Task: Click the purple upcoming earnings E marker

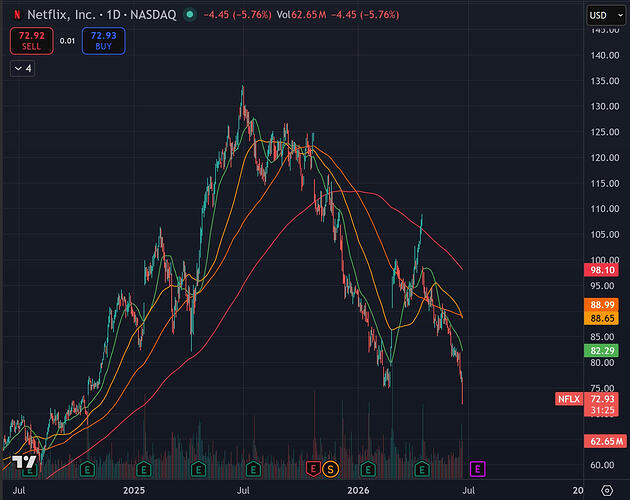Action: coord(477,469)
